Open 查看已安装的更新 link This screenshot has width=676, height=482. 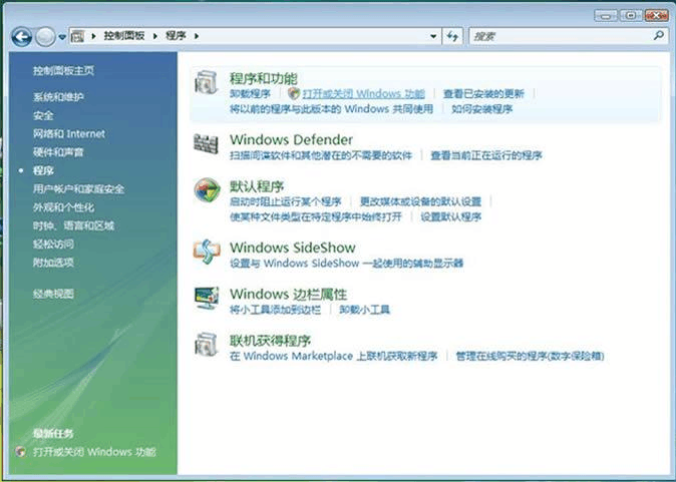point(482,93)
